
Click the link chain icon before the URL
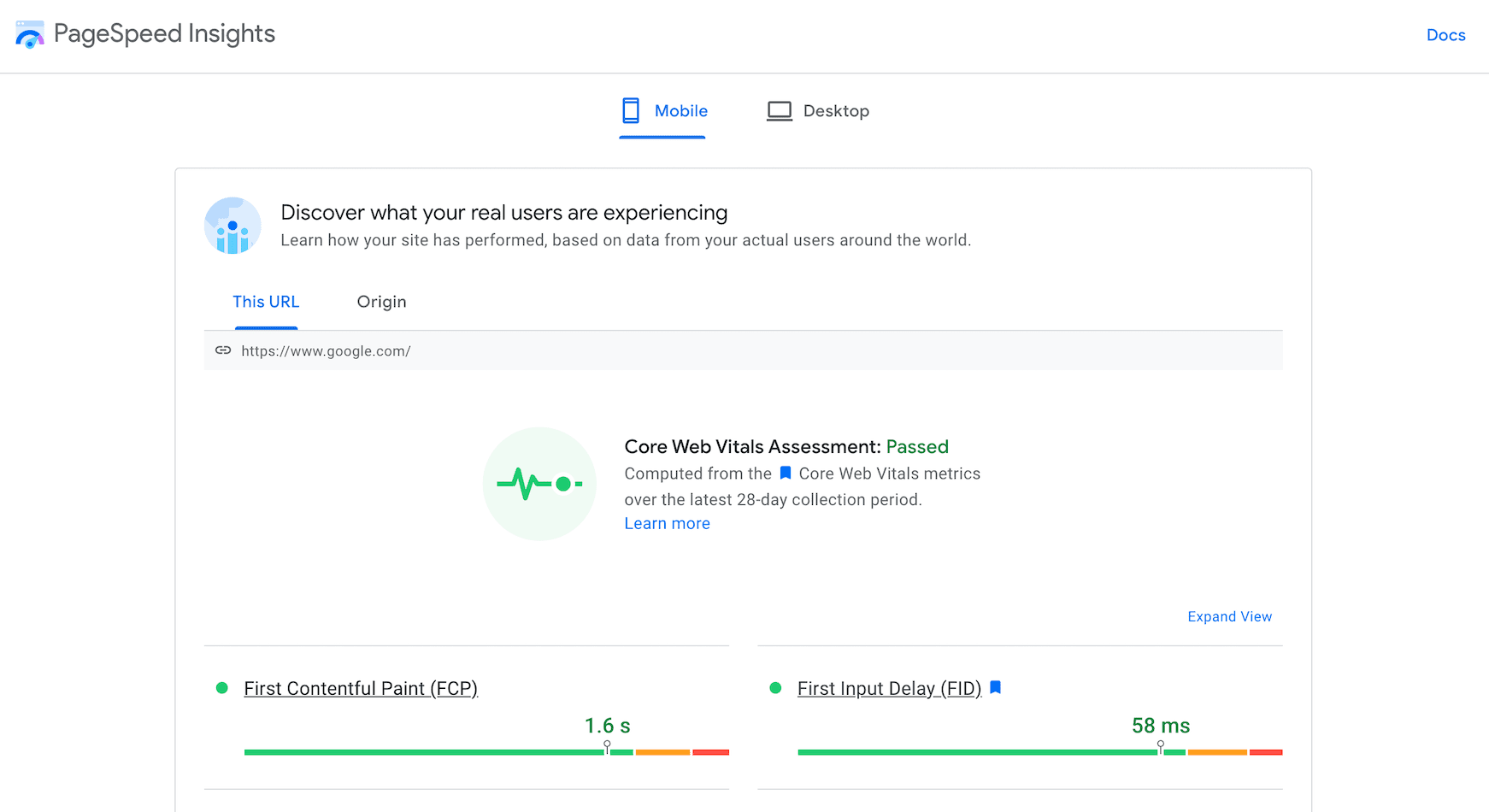pyautogui.click(x=222, y=350)
